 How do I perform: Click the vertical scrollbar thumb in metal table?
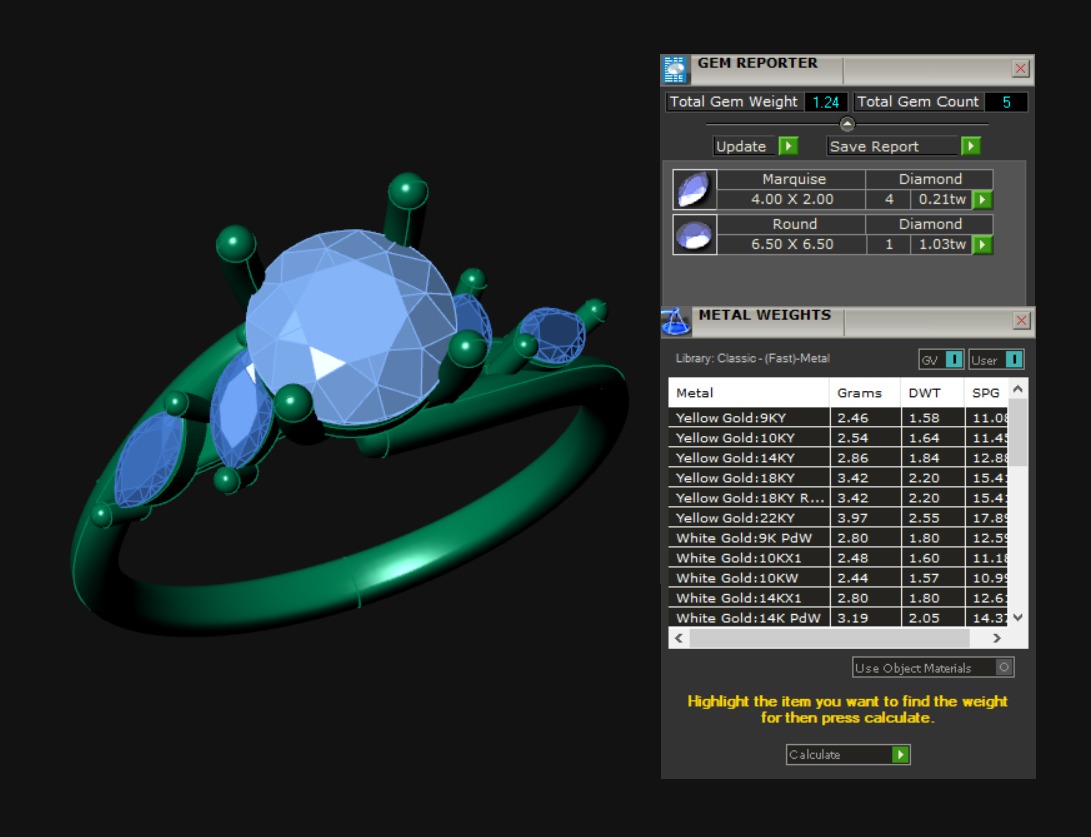[x=1017, y=432]
